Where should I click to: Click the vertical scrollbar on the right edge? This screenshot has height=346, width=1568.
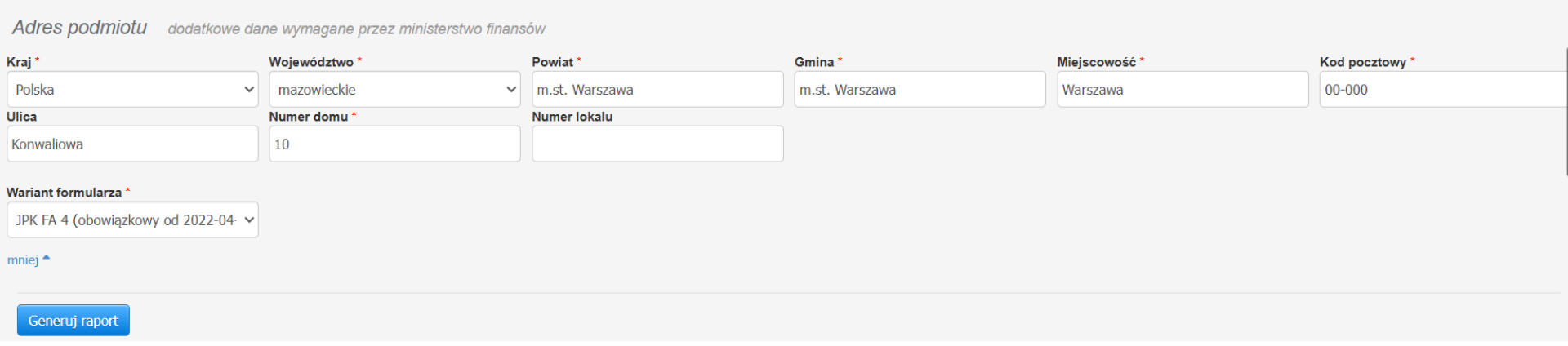coord(1566,112)
